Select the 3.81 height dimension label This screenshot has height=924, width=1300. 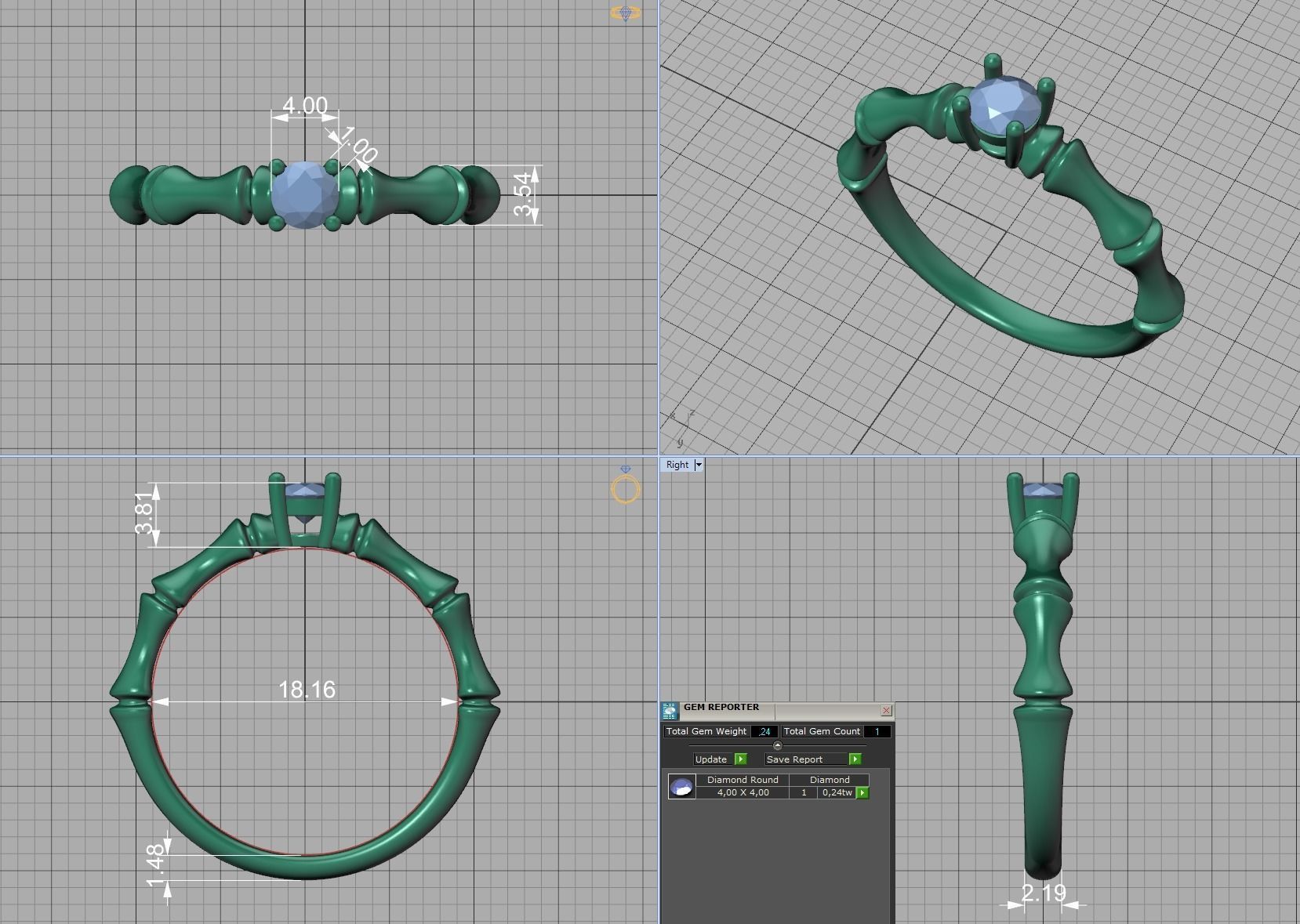[x=145, y=513]
